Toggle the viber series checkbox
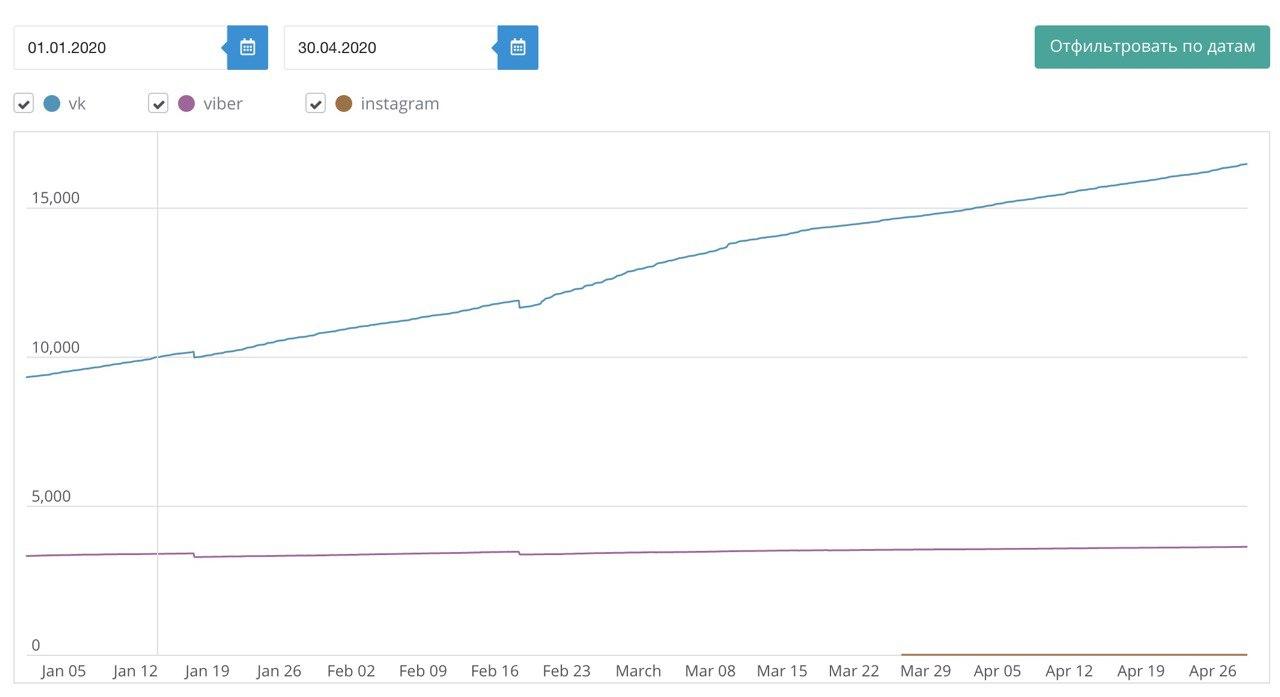Screen dimensions: 1280x697 (x=158, y=103)
